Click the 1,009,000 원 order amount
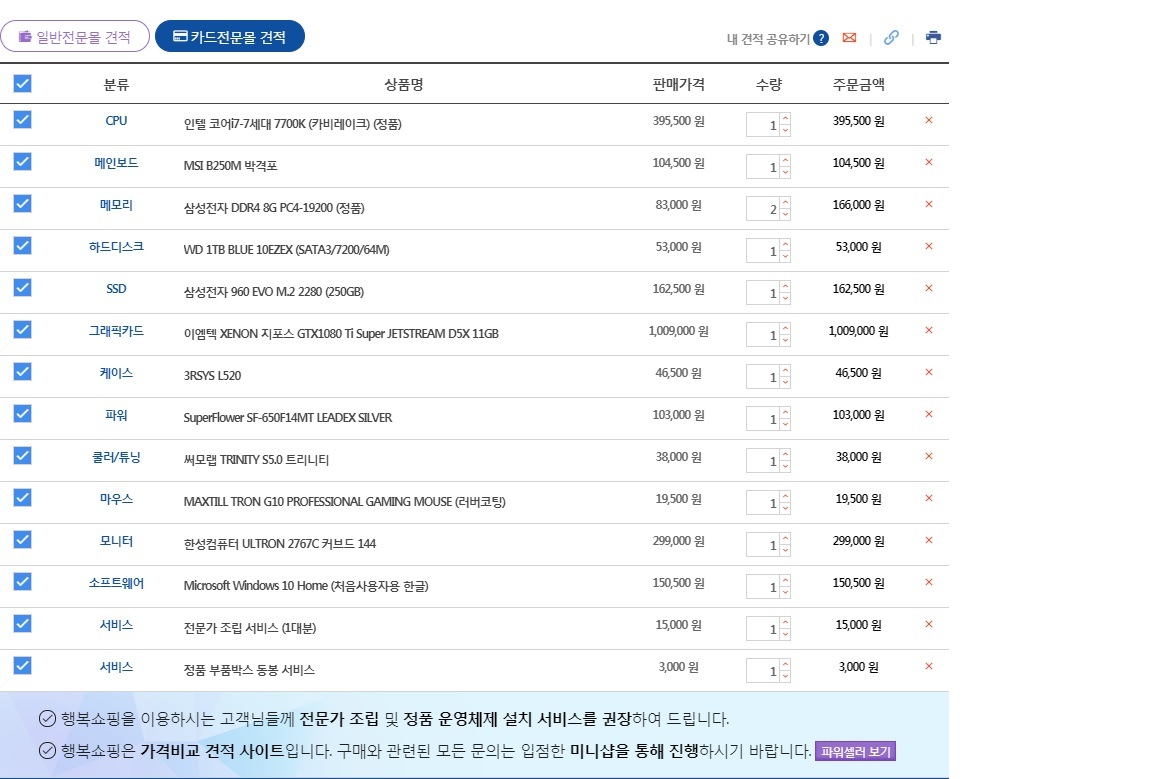The height and width of the screenshot is (779, 1152). pyautogui.click(x=858, y=331)
